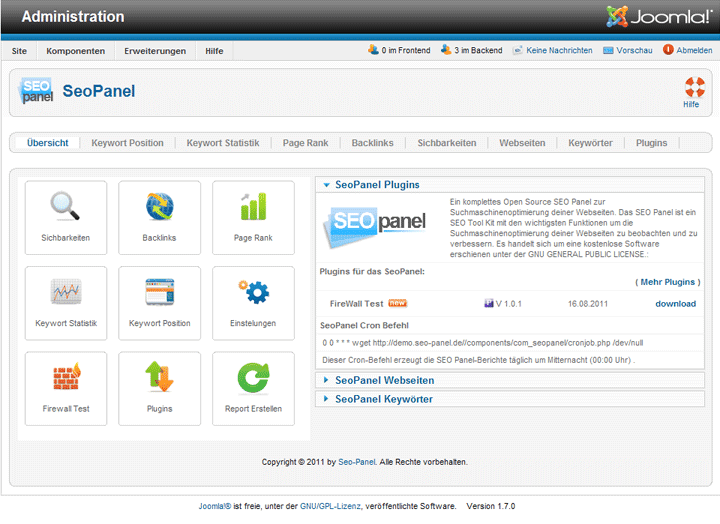Image resolution: width=720 pixels, height=524 pixels.
Task: Click the Seo-Panel copyright link
Action: click(357, 462)
